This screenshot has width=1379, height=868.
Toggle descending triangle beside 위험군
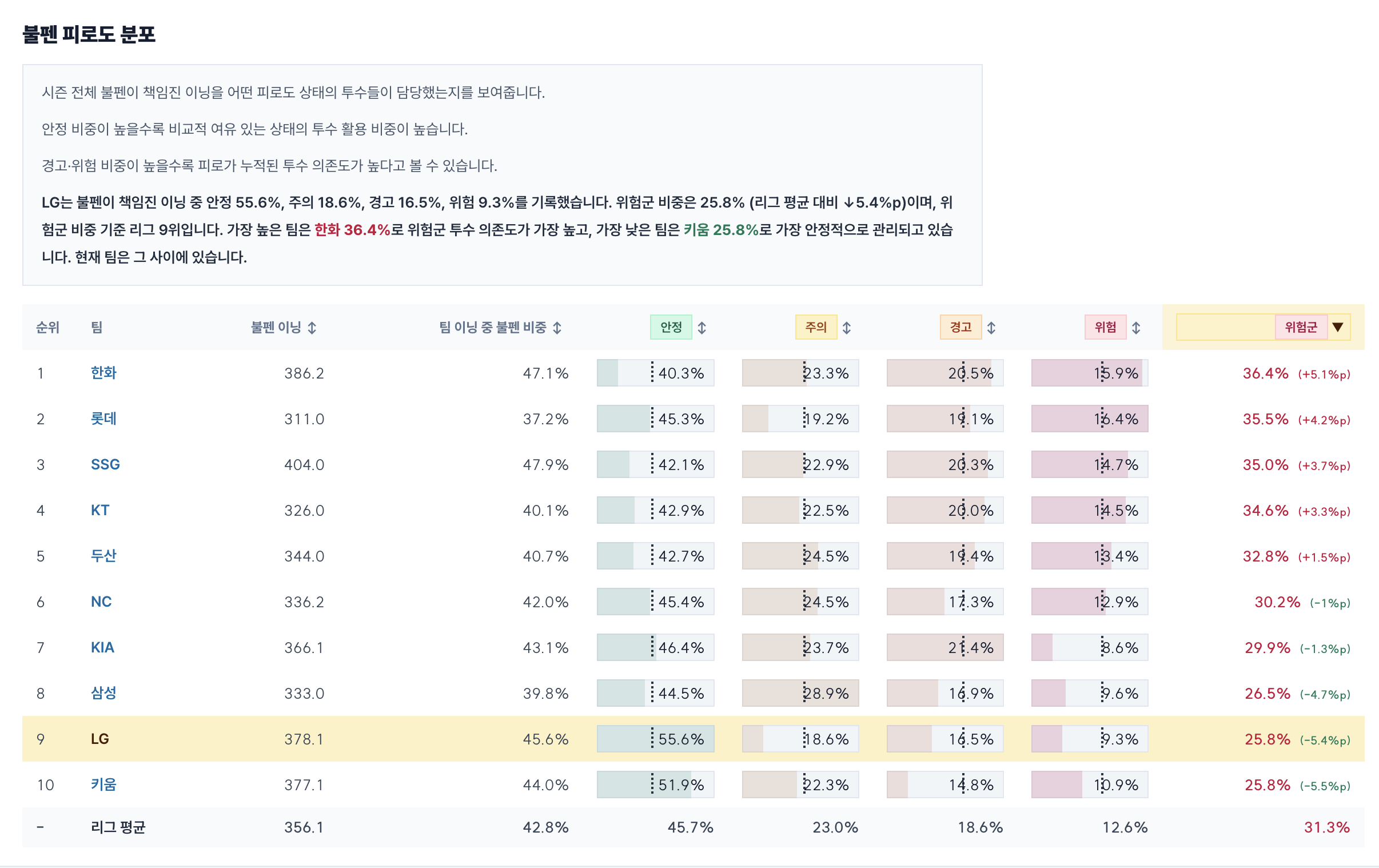pyautogui.click(x=1338, y=327)
